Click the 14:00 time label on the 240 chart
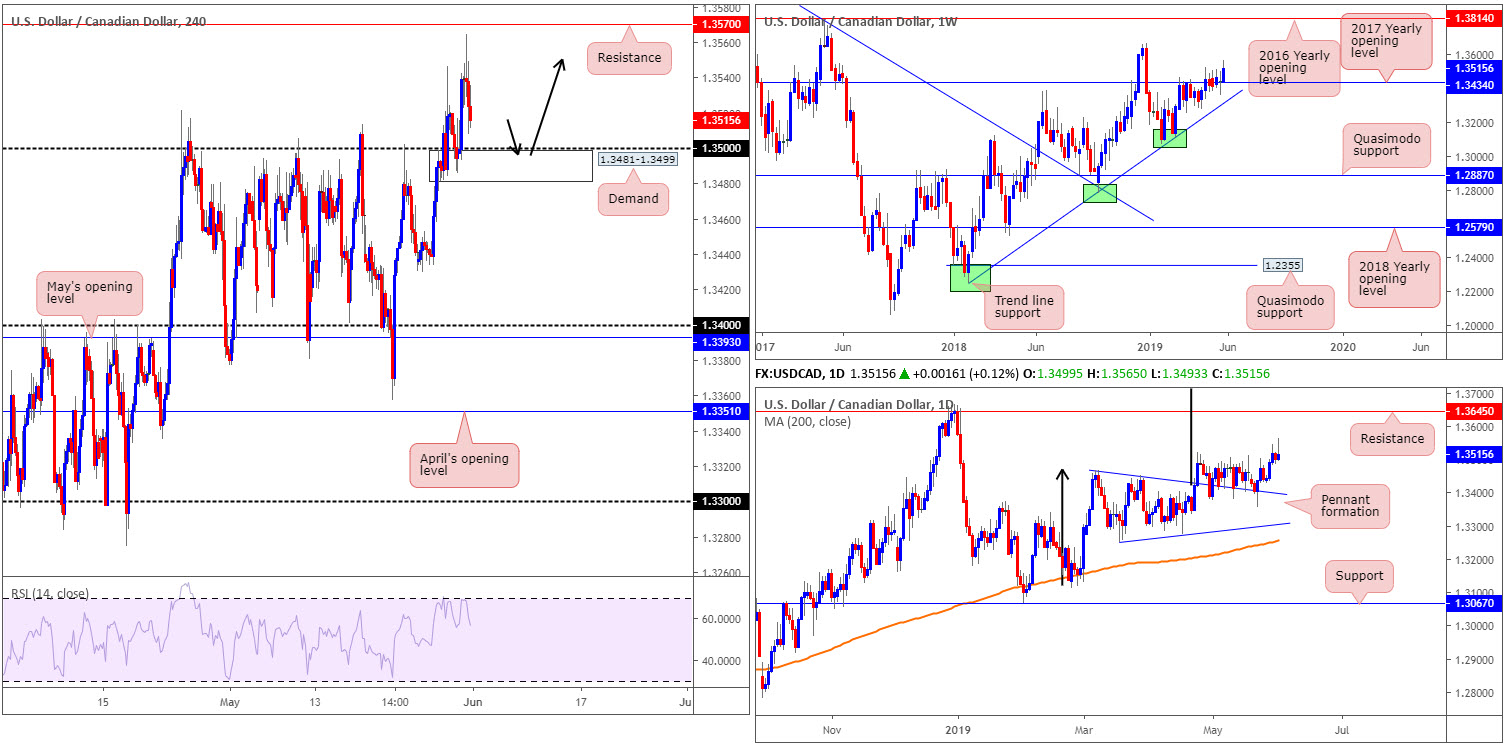Screen dimensions: 1505x744 click(395, 703)
